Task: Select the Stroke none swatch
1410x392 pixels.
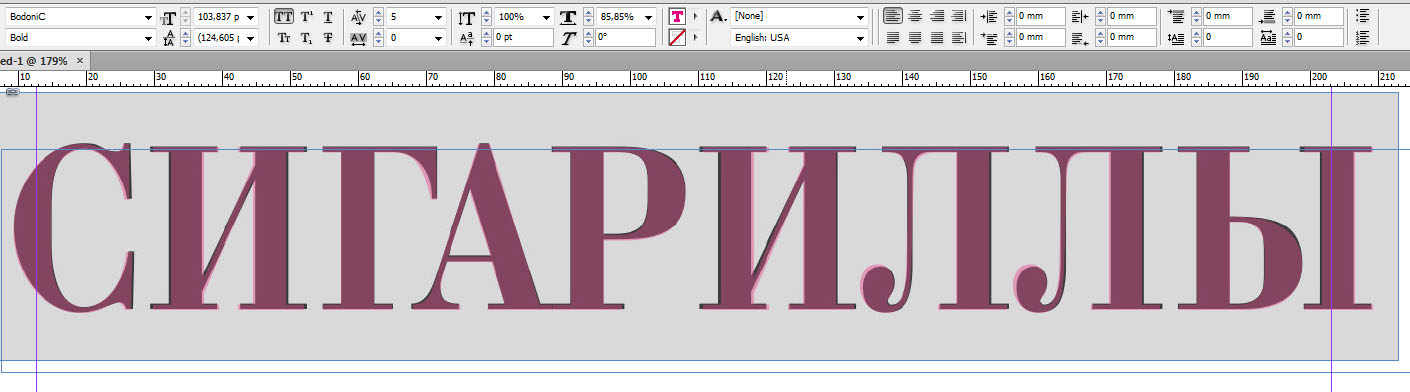Action: click(x=678, y=38)
